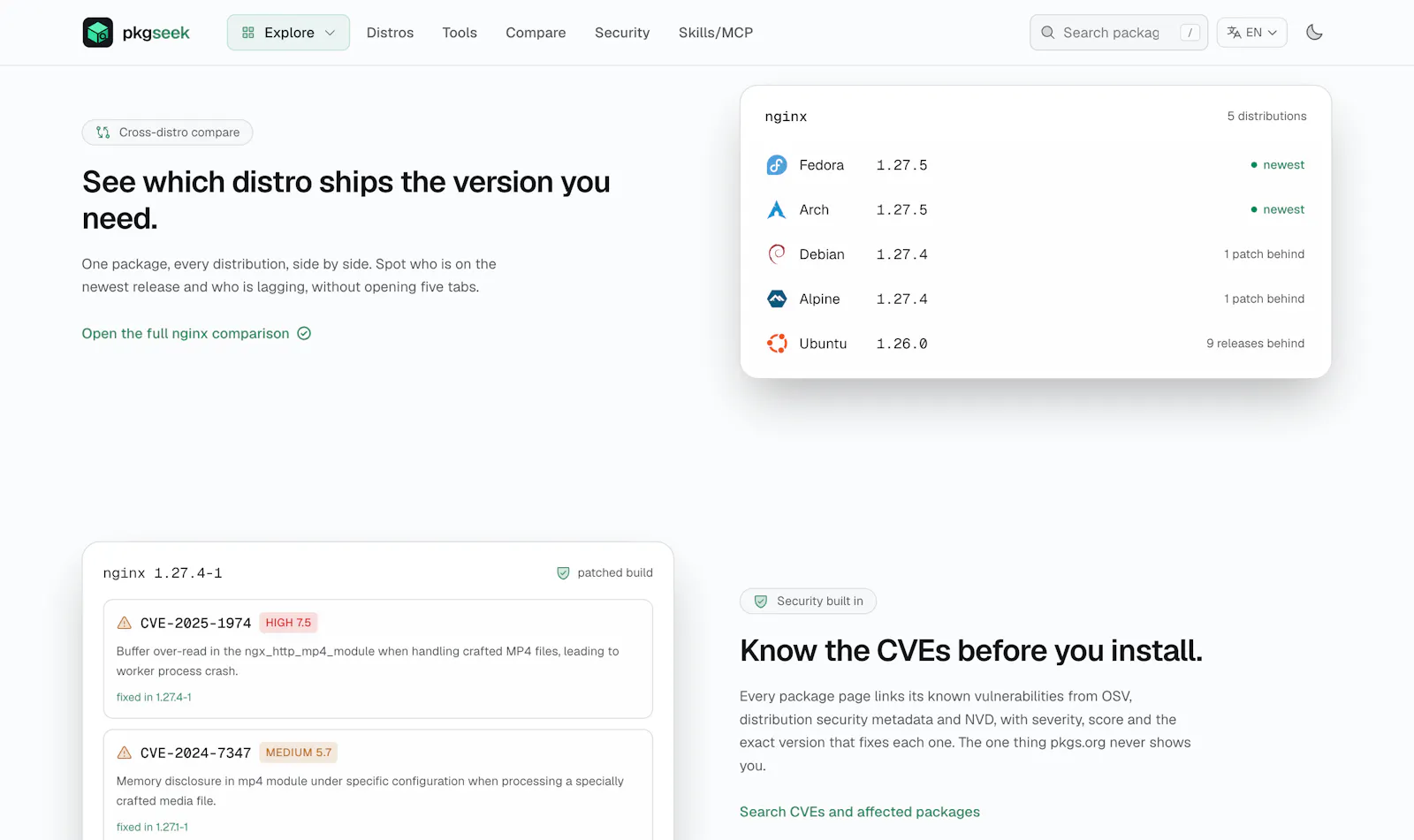Click the 'patched build' label
Image resolution: width=1414 pixels, height=840 pixels.
point(615,573)
